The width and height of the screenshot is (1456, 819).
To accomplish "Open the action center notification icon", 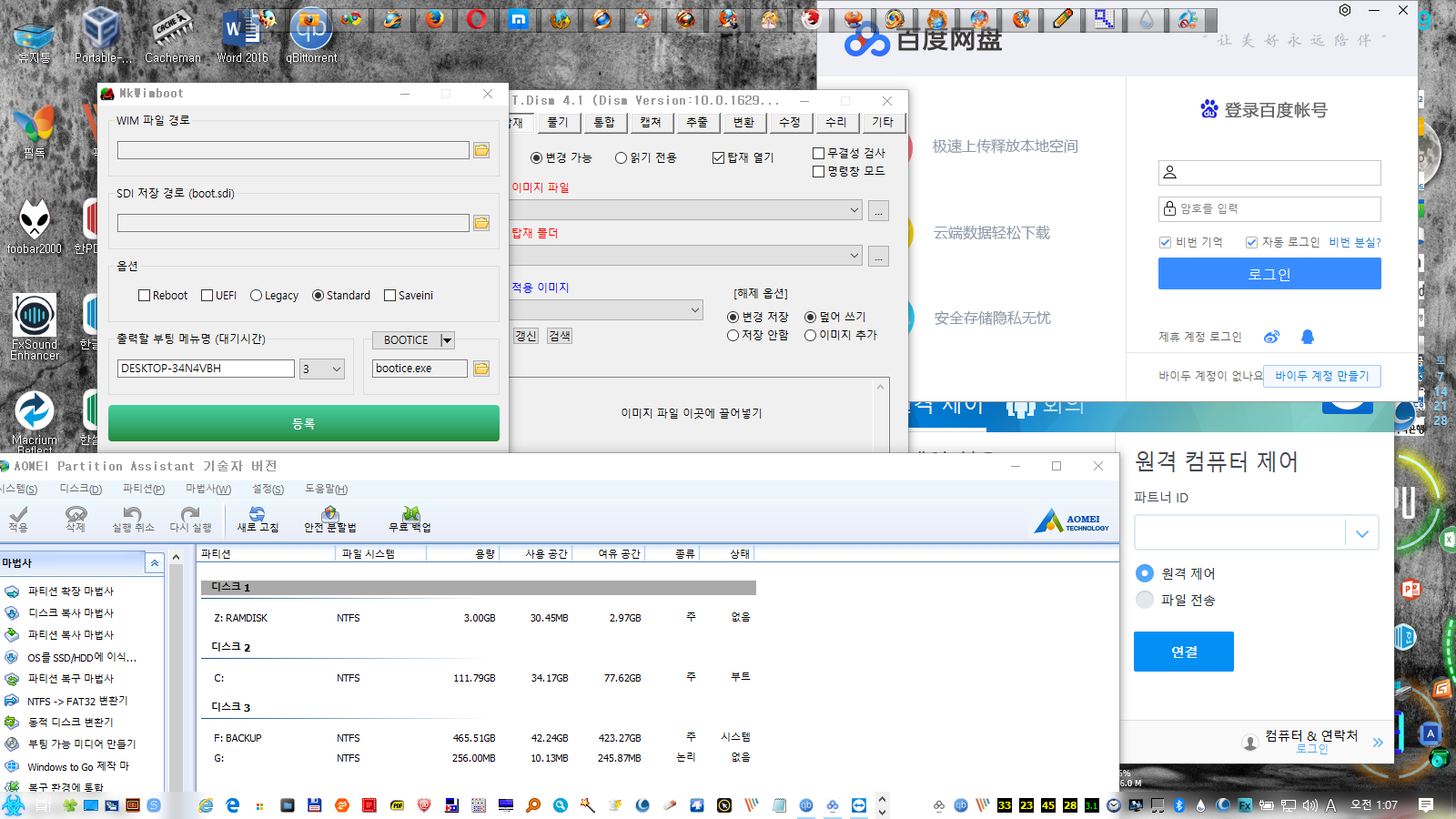I will (1426, 805).
